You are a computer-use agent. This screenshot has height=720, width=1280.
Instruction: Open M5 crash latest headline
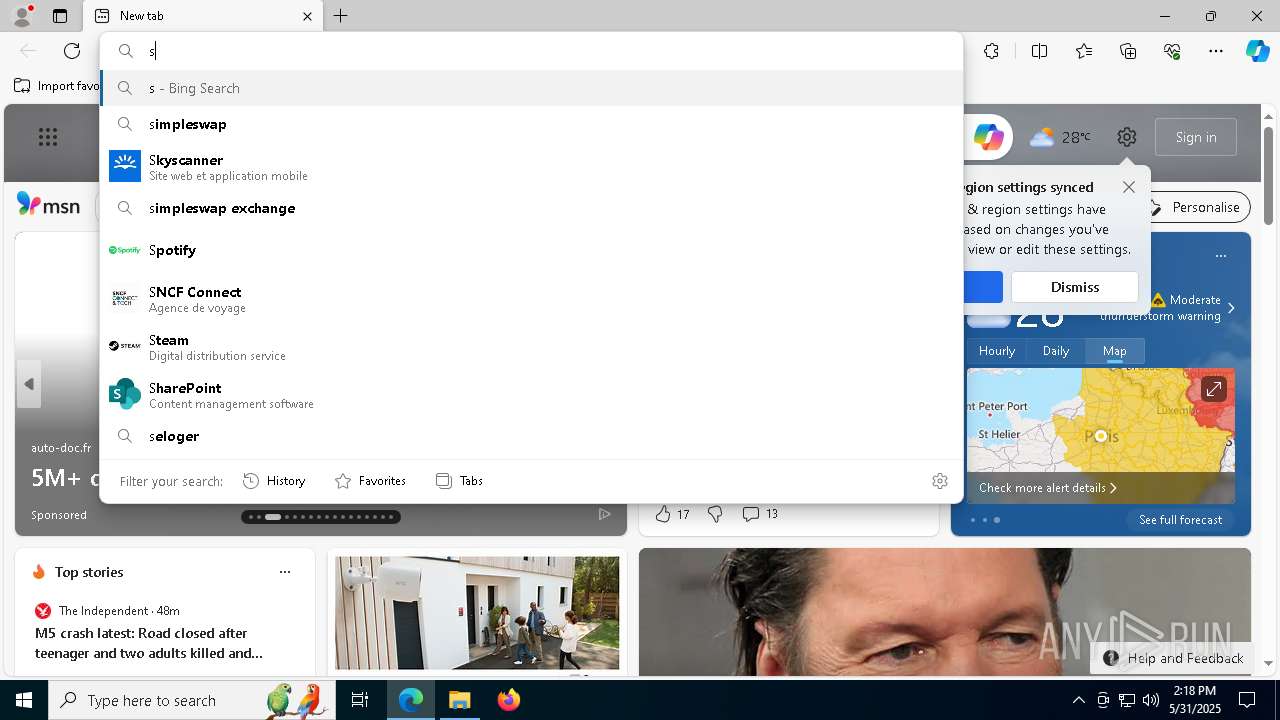pos(149,643)
